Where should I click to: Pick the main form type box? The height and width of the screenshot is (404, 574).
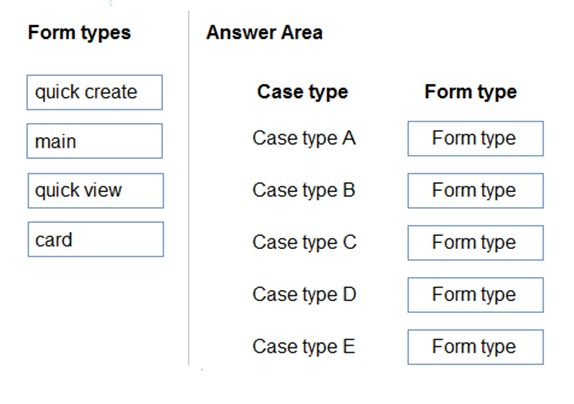click(x=94, y=141)
